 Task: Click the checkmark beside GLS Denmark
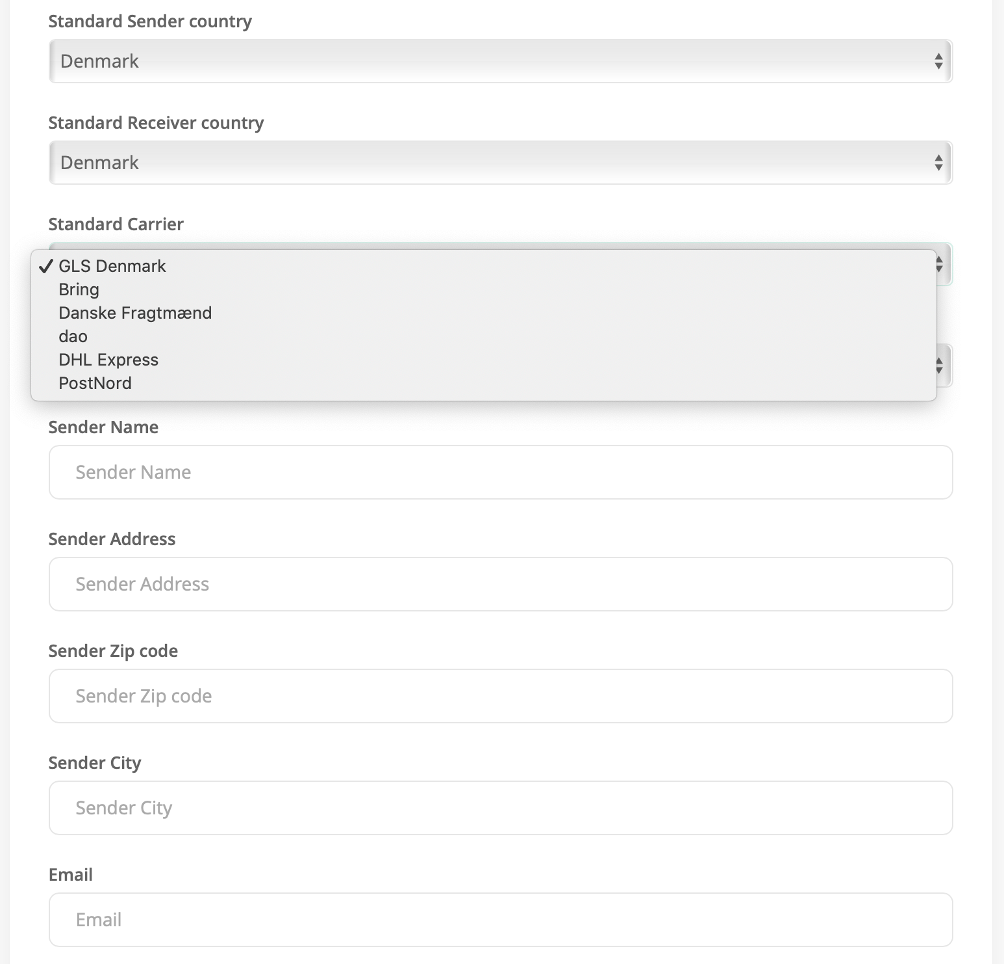click(x=45, y=266)
